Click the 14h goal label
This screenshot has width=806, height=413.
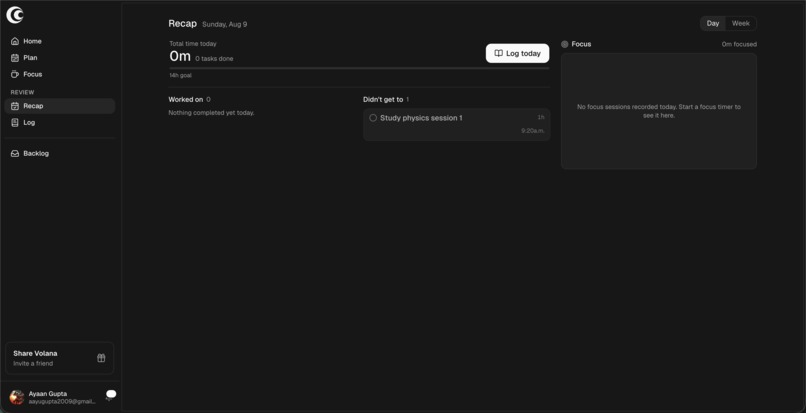180,76
